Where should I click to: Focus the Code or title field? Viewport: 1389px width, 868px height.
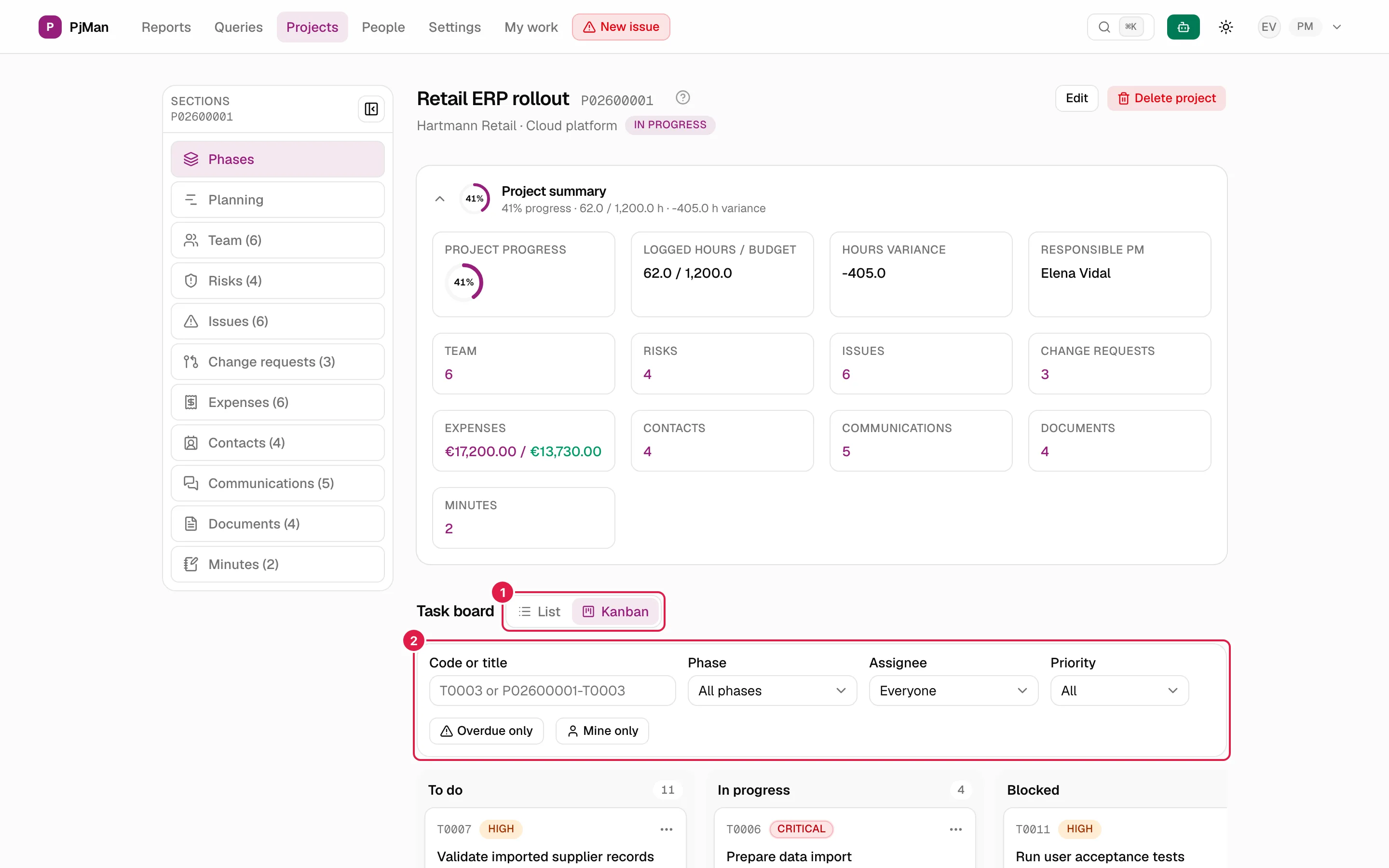(552, 691)
